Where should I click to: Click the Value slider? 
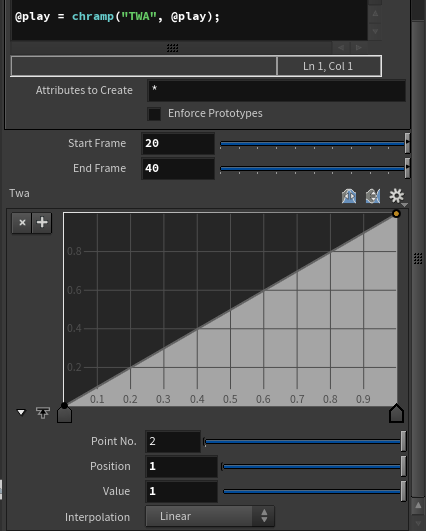click(314, 491)
